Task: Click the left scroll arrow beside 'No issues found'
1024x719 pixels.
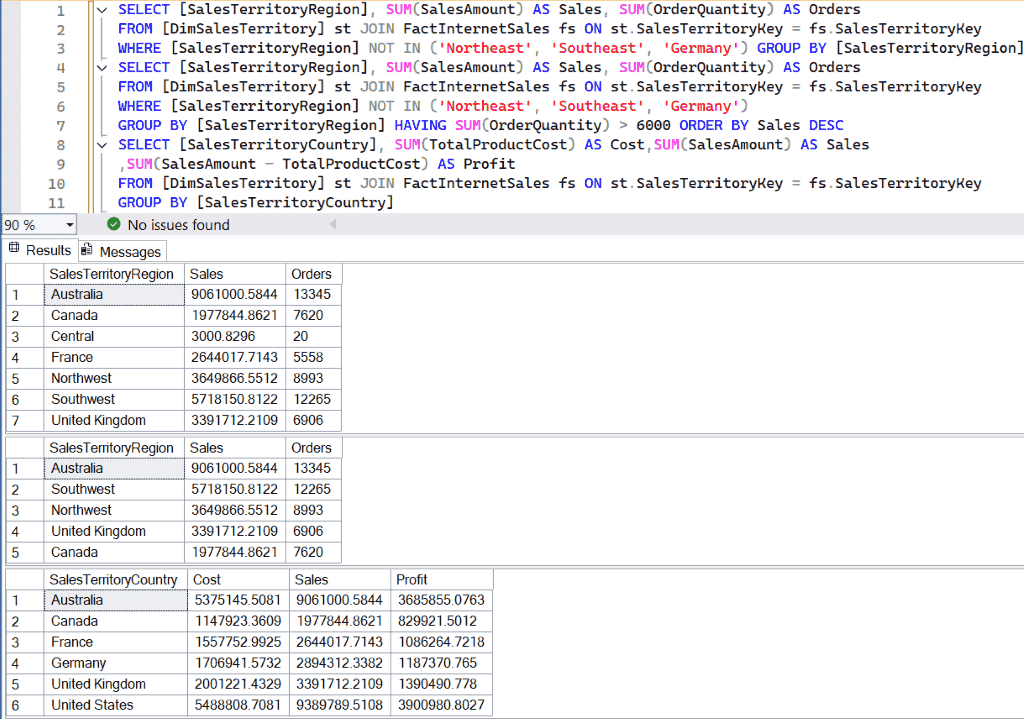Action: [x=332, y=226]
